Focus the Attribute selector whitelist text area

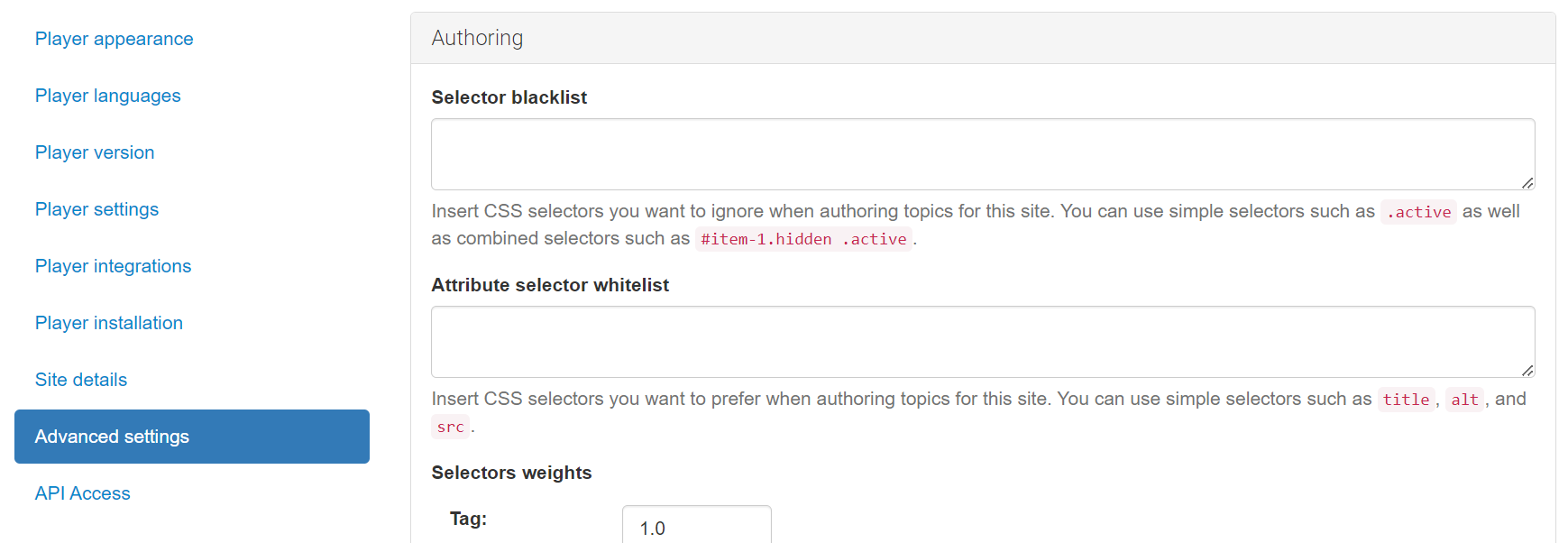click(981, 342)
